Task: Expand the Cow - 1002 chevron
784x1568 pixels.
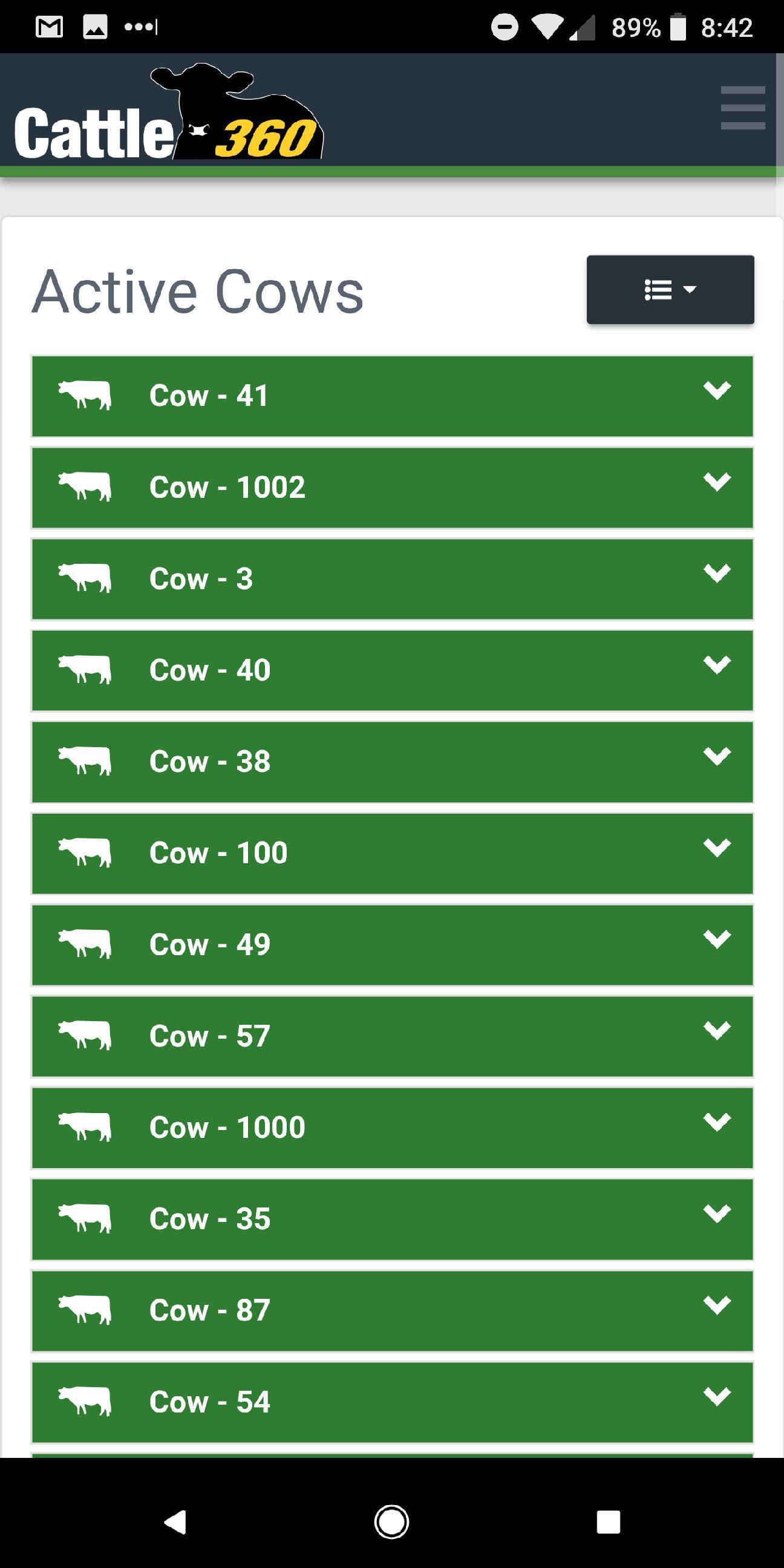Action: (717, 482)
